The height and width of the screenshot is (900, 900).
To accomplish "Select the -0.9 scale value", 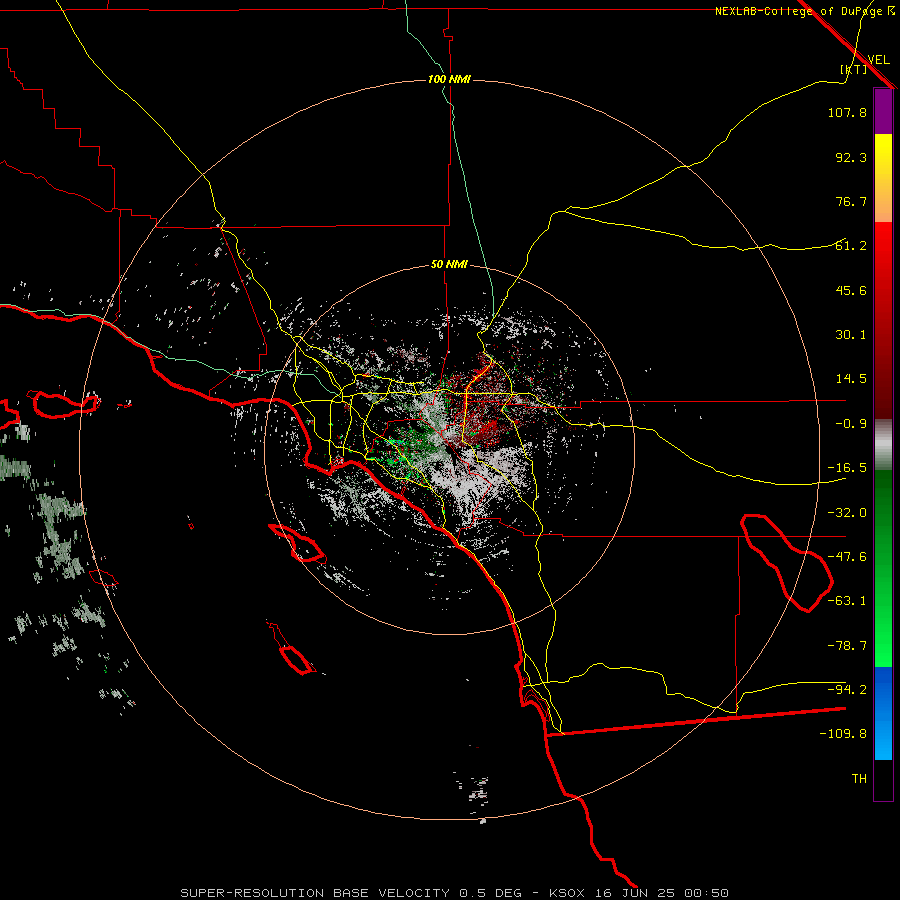I will pos(851,424).
